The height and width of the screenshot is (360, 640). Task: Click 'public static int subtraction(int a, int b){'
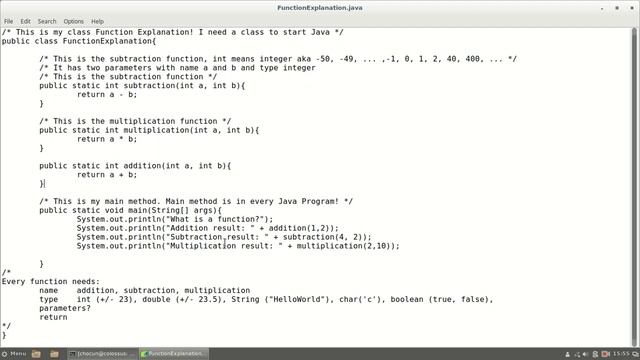[142, 86]
